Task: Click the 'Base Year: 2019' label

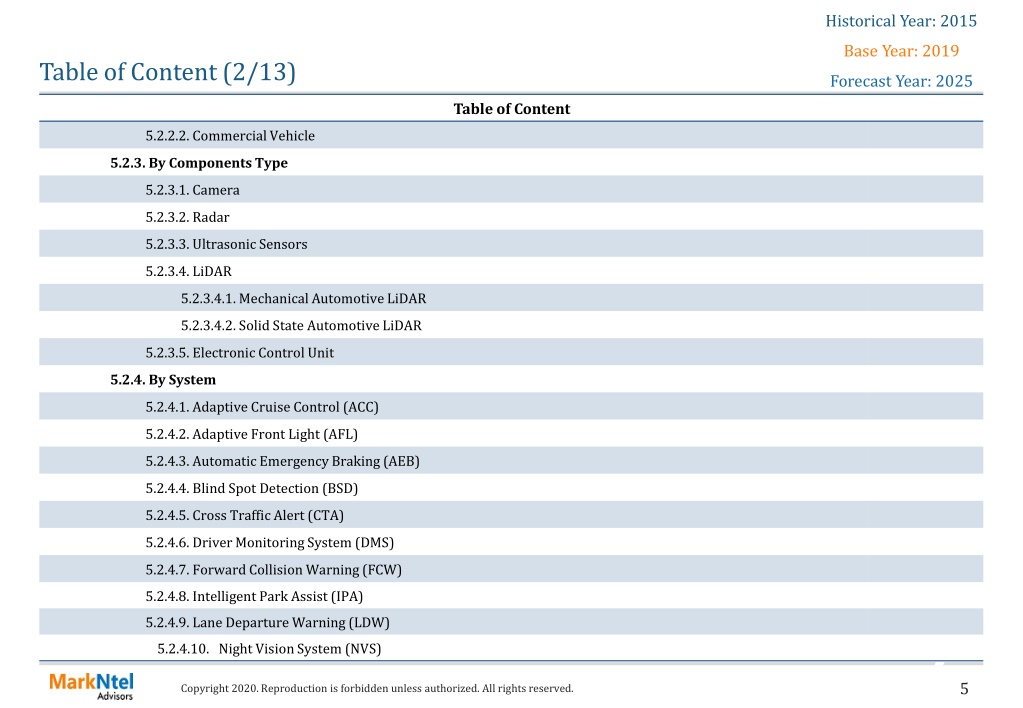Action: 901,51
